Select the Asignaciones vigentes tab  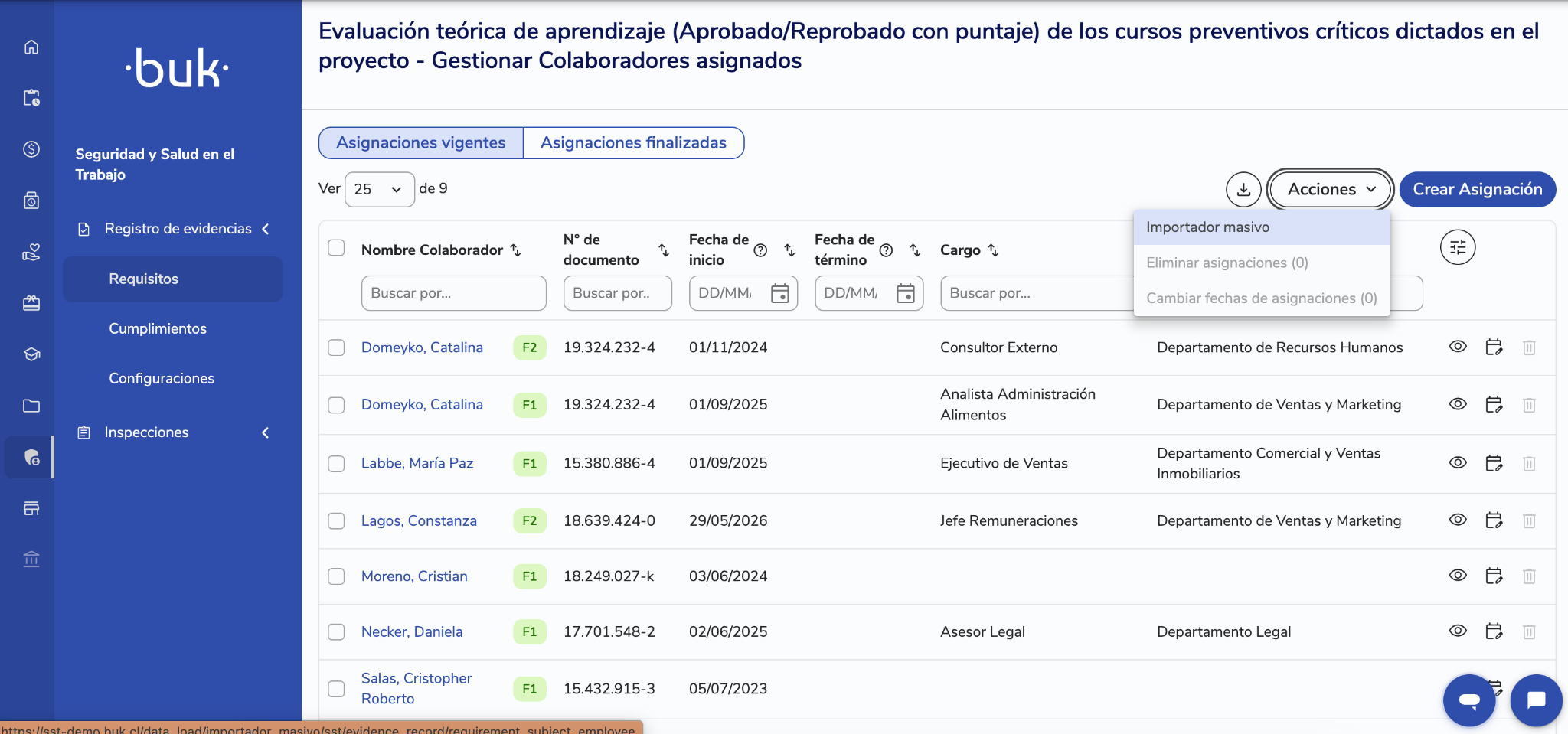click(x=421, y=143)
